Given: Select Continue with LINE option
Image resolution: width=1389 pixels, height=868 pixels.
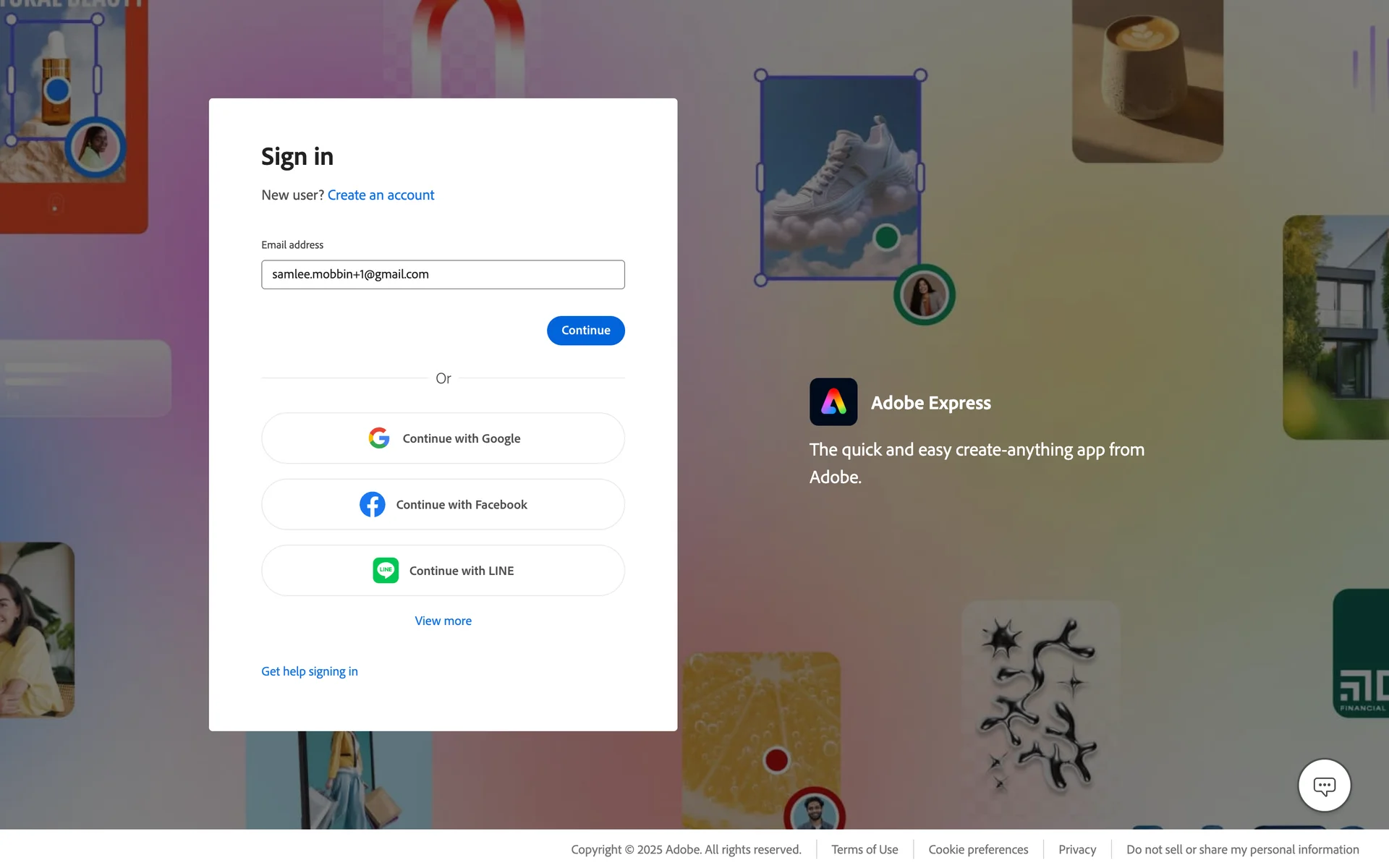Looking at the screenshot, I should click(443, 571).
